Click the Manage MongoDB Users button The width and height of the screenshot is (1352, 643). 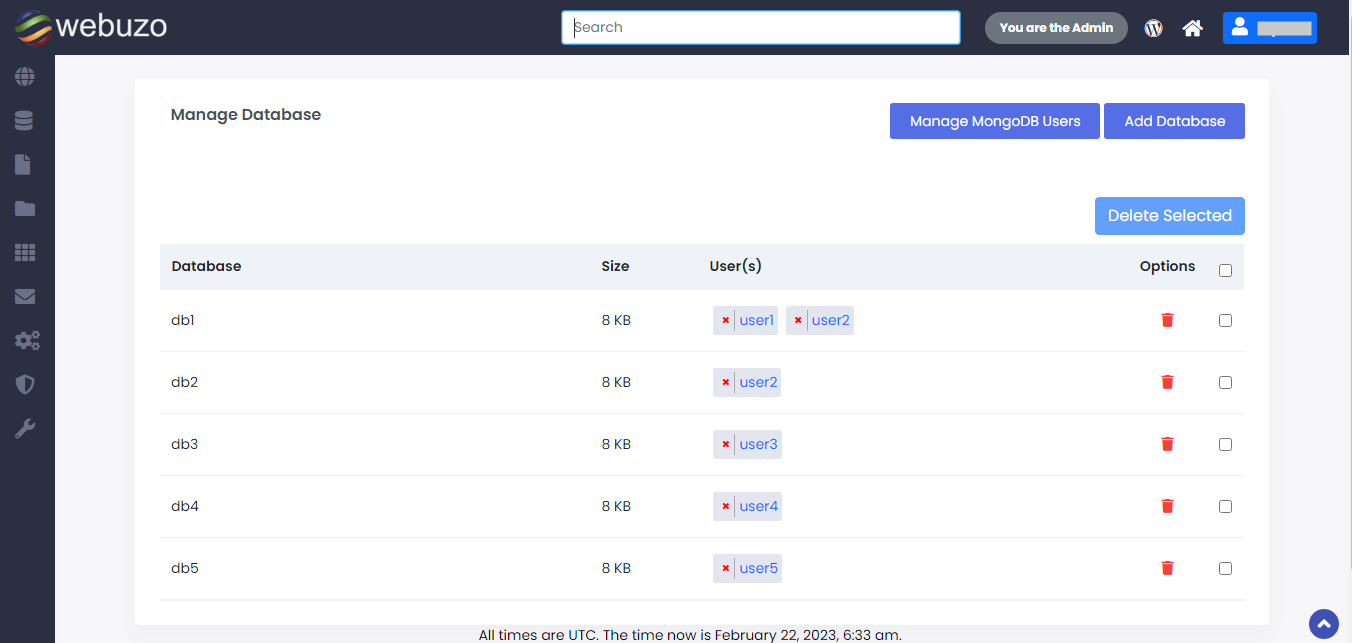click(995, 121)
